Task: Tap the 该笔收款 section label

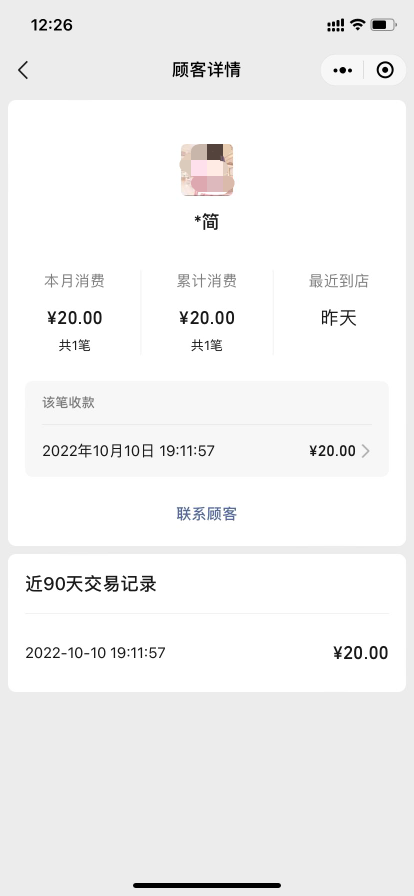Action: (69, 403)
